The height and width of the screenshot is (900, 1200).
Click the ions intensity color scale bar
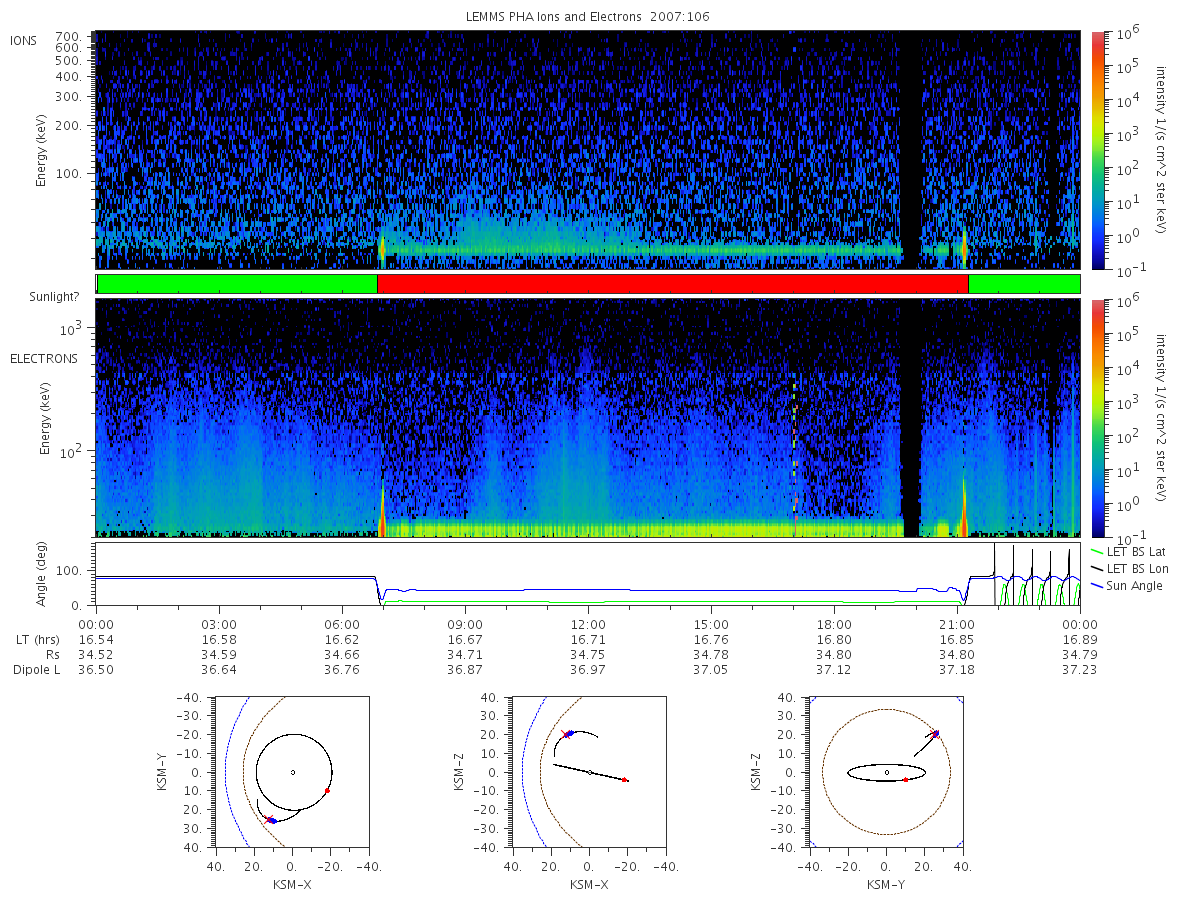(1098, 150)
